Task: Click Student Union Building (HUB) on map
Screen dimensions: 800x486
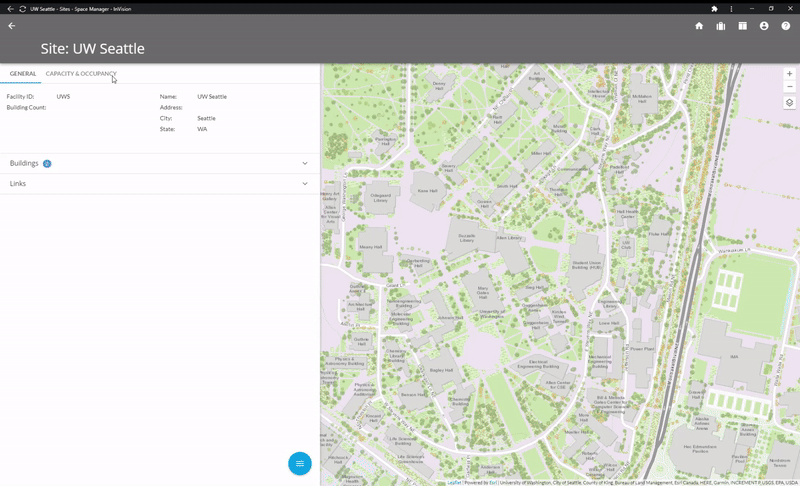Action: point(587,265)
